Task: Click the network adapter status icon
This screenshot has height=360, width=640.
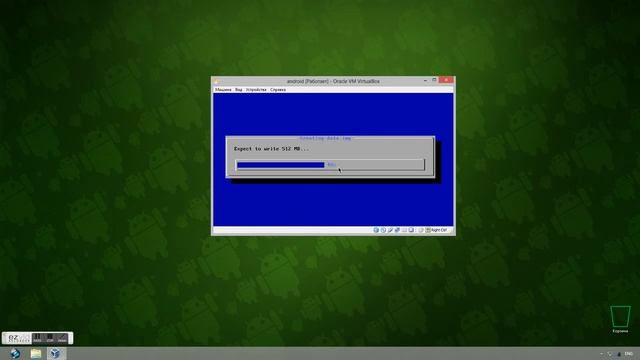Action: coord(397,230)
